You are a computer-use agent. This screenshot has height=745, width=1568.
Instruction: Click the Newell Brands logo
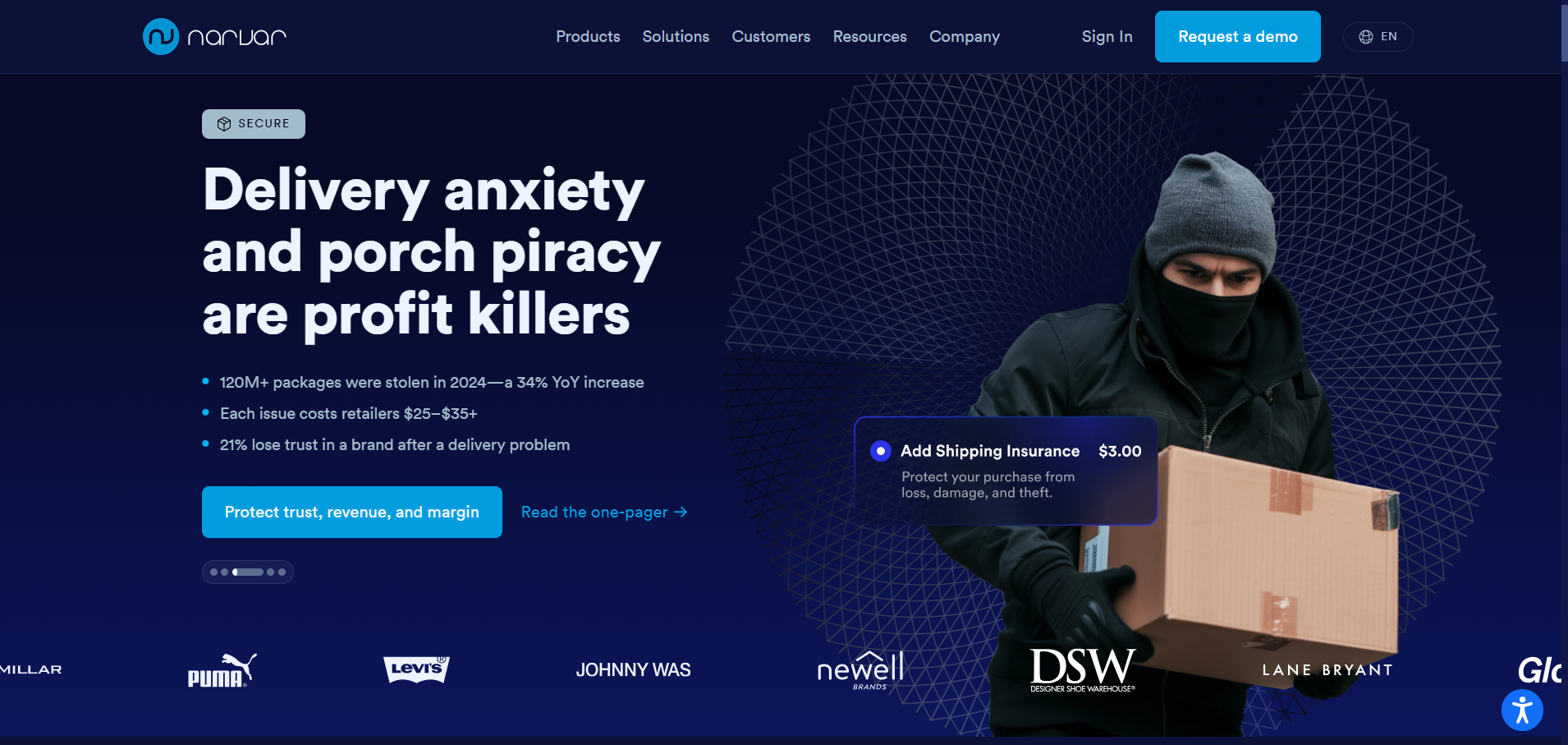tap(860, 670)
